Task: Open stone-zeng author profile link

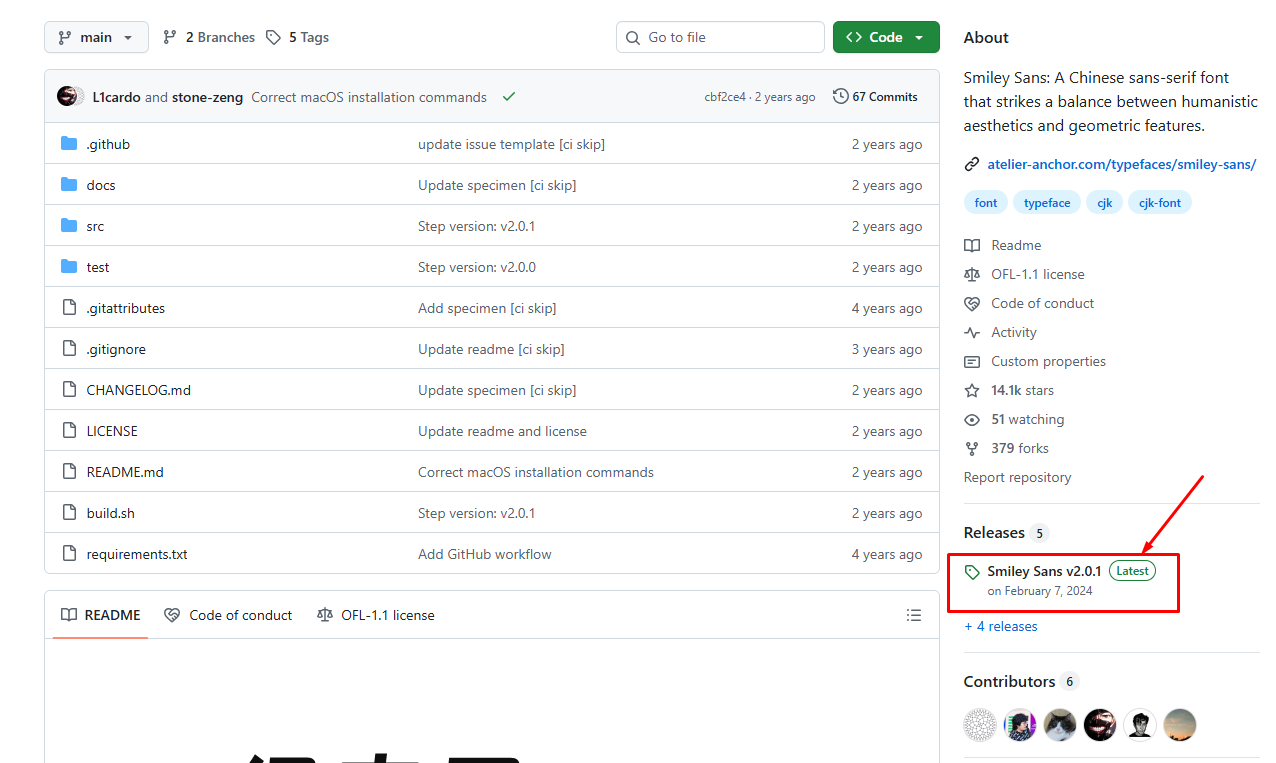Action: 207,97
